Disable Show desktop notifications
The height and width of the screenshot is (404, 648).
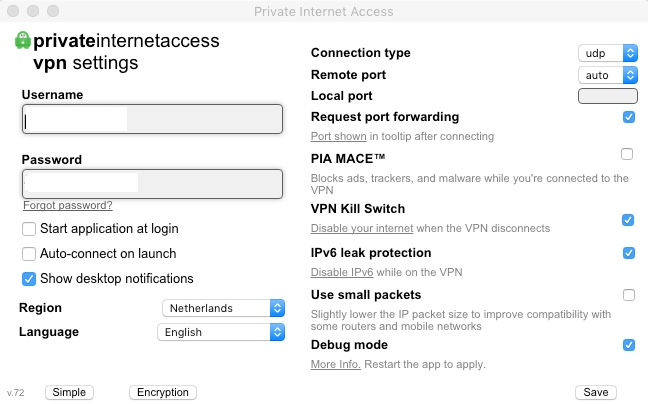[29, 279]
